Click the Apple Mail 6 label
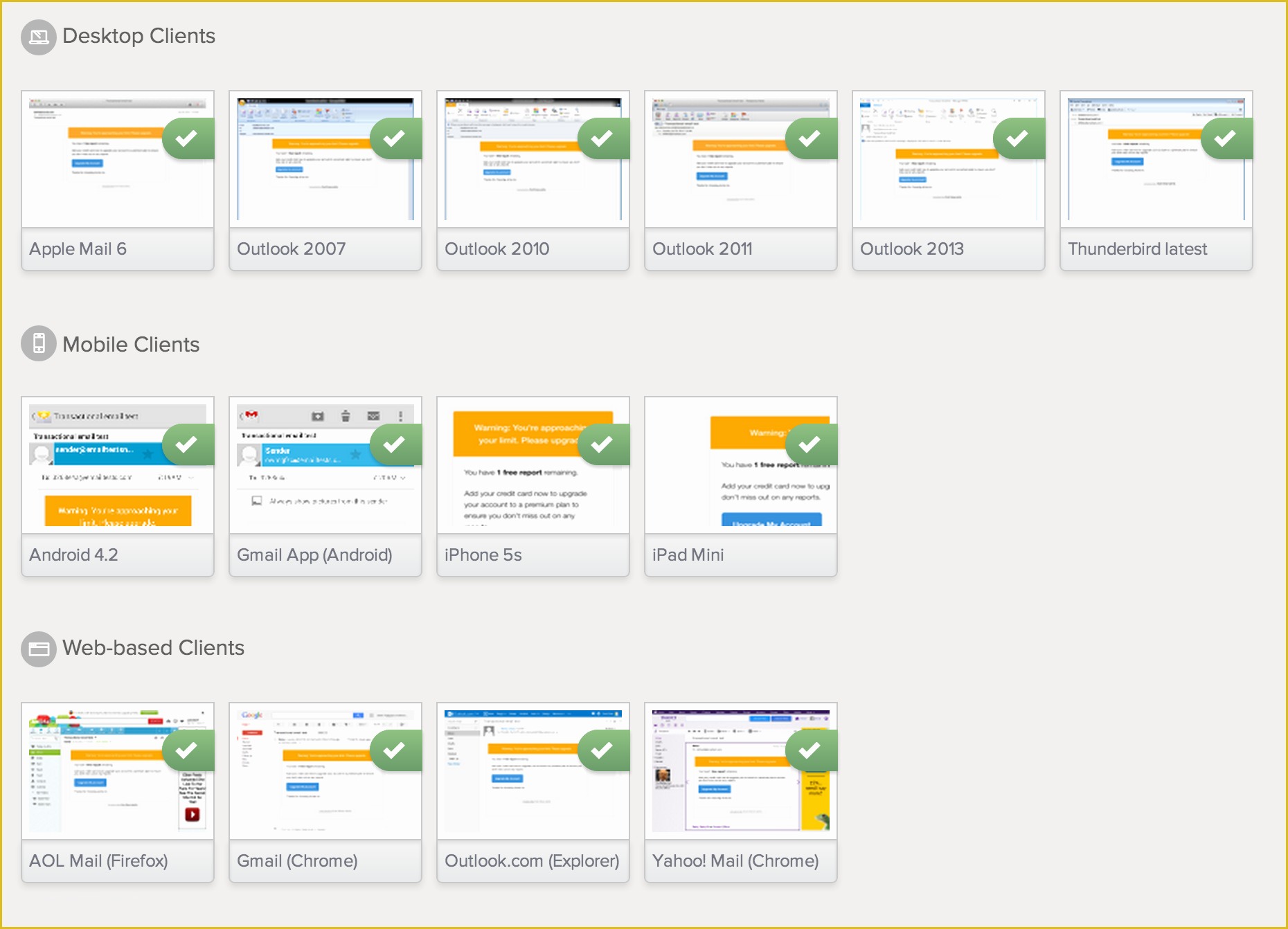Image resolution: width=1288 pixels, height=929 pixels. point(78,249)
